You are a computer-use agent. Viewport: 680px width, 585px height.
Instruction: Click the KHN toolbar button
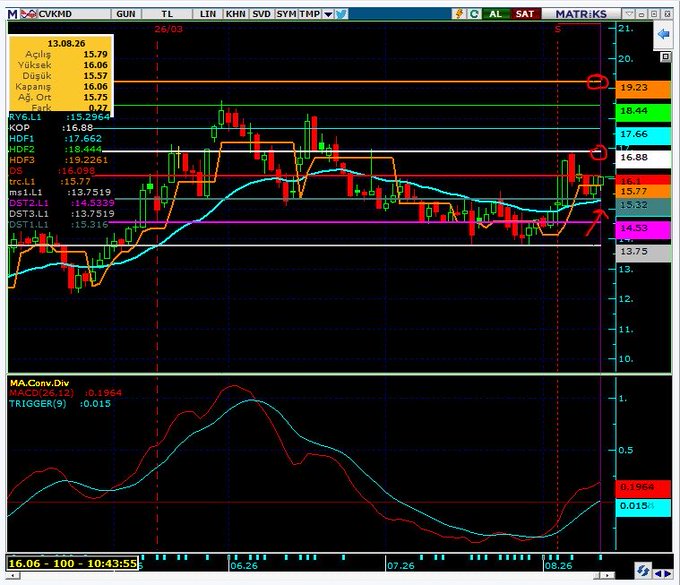(235, 14)
